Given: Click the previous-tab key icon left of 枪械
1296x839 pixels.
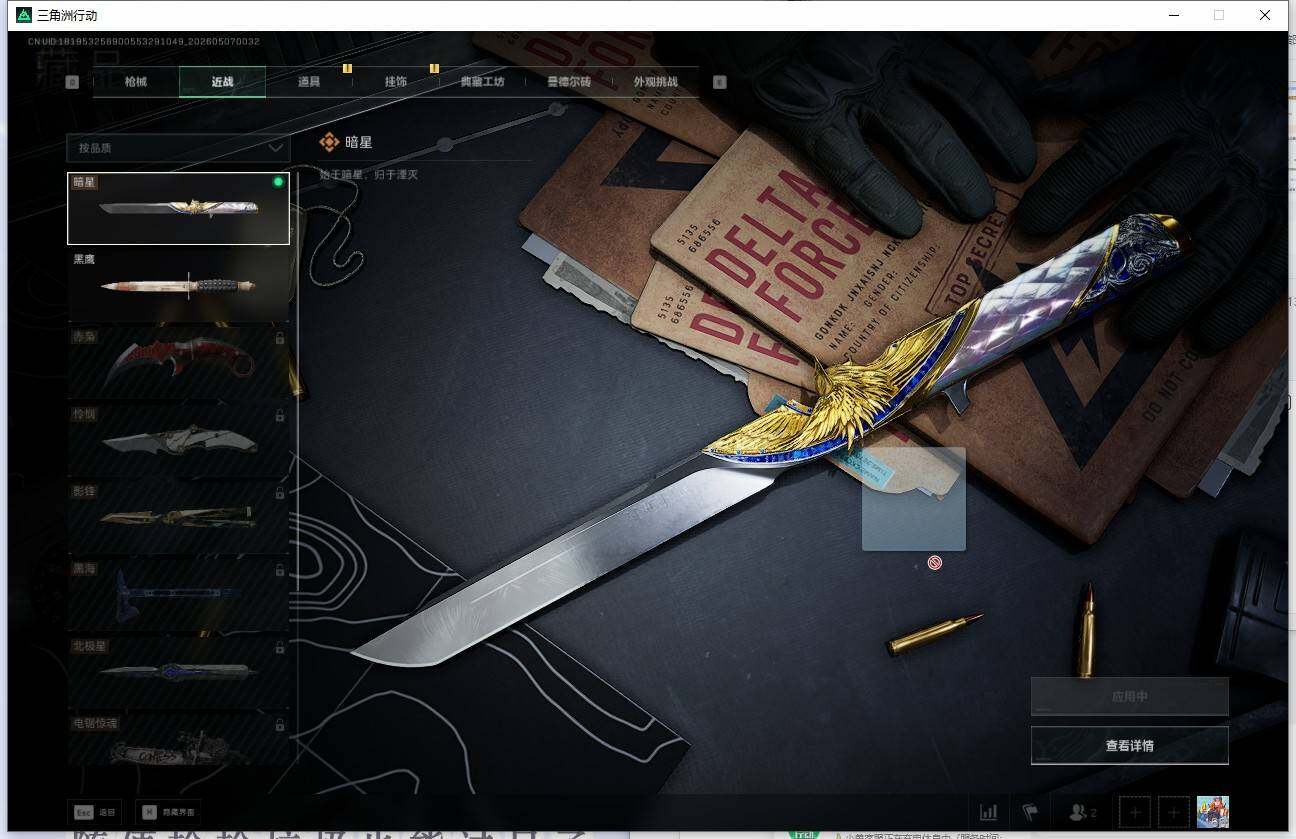Looking at the screenshot, I should click(x=72, y=82).
